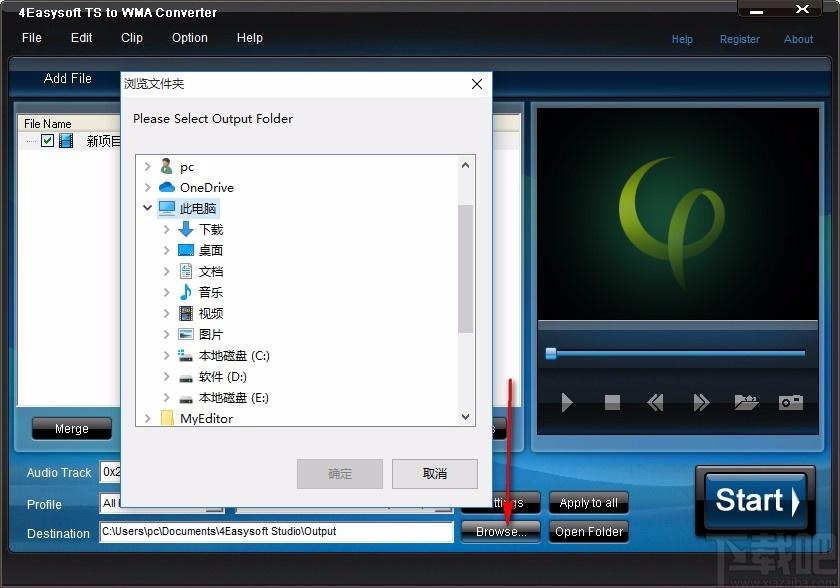Open the Clip menu

(132, 38)
